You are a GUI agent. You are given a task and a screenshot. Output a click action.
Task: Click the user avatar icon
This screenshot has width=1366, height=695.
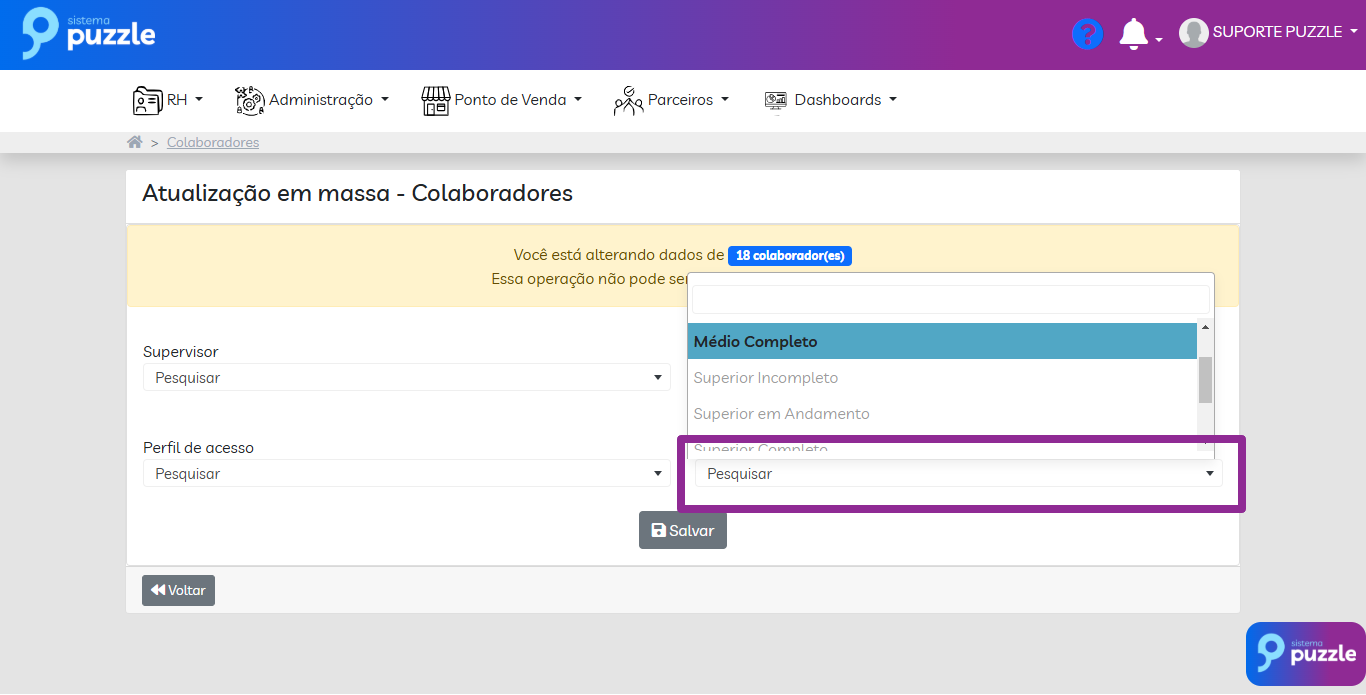tap(1193, 33)
